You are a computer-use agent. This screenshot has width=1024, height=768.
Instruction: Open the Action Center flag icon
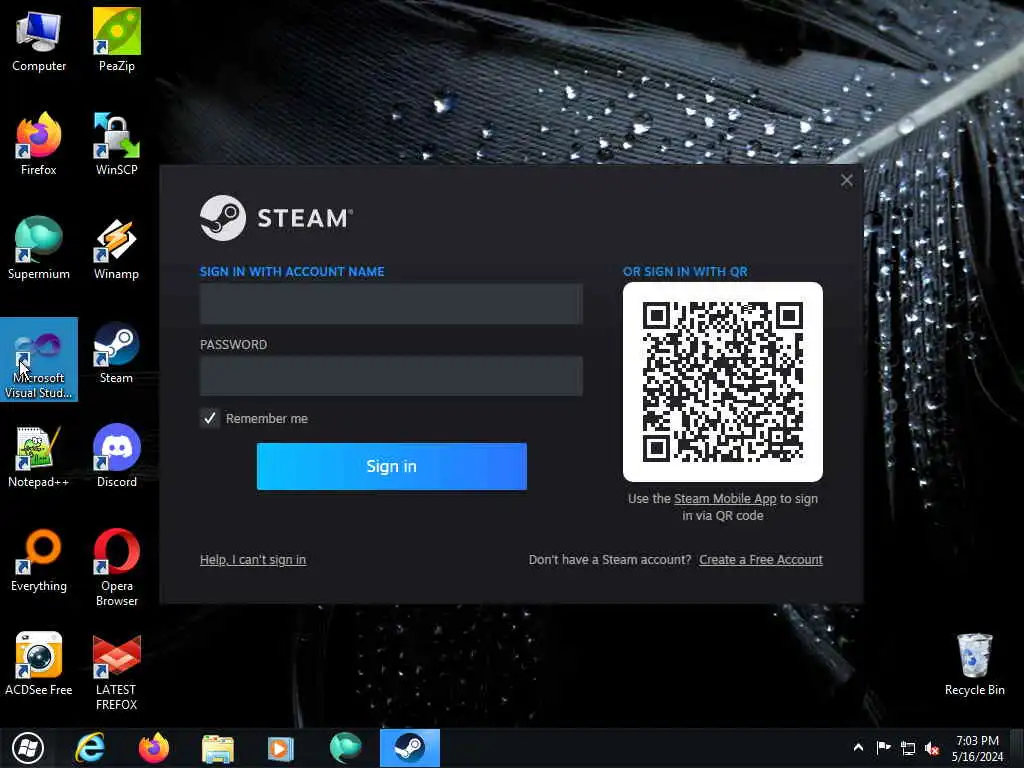[883, 748]
